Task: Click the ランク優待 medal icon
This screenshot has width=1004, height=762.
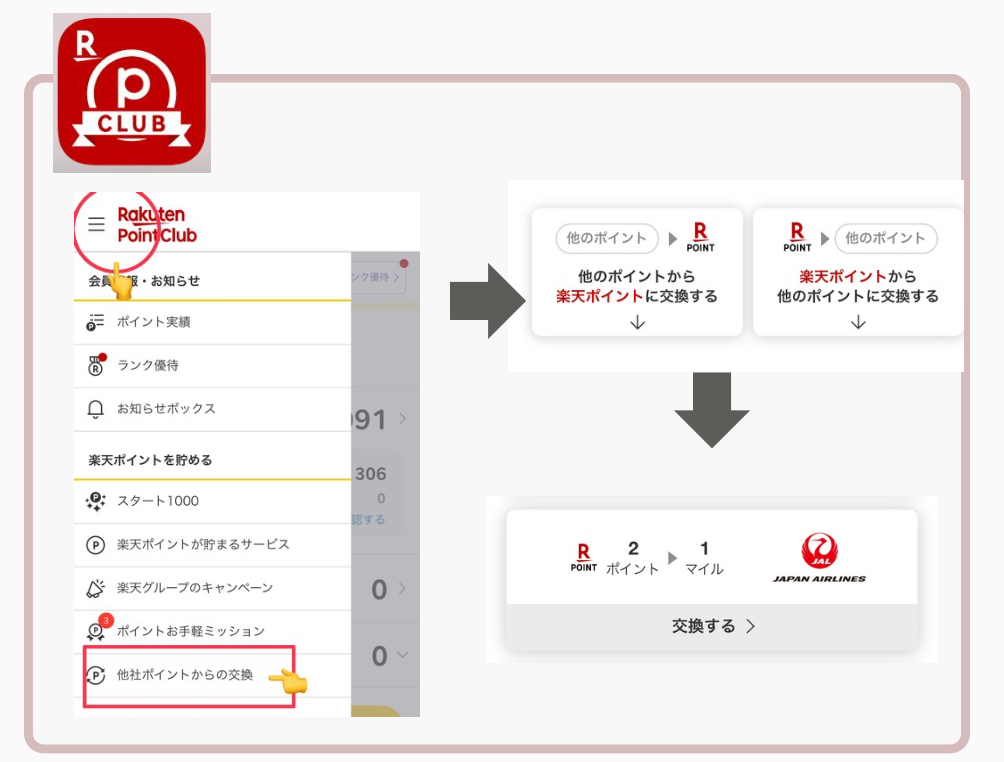Action: [96, 365]
